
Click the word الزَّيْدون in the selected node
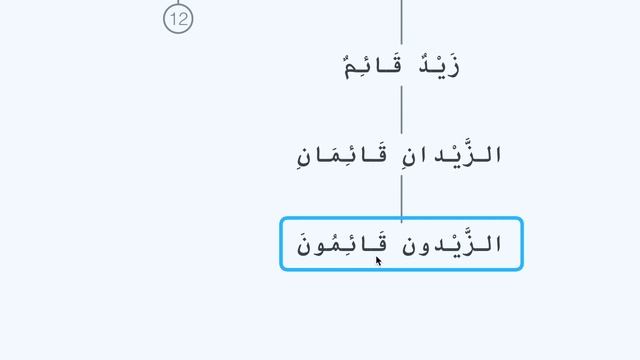click(452, 243)
